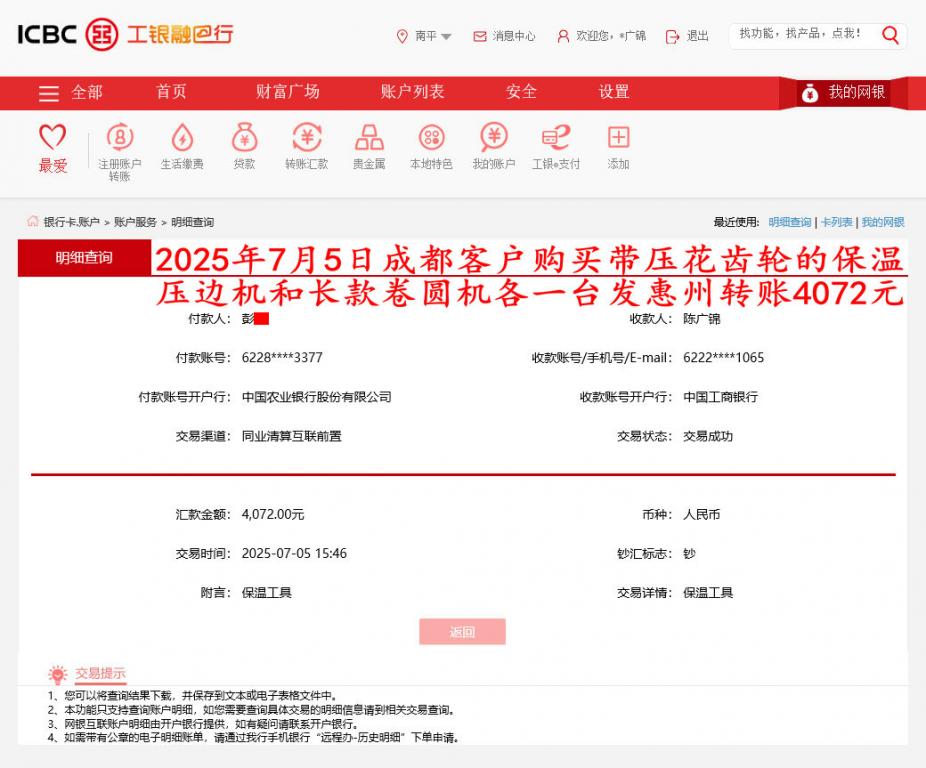Click the search magnifier icon
The image size is (926, 768).
[x=888, y=35]
